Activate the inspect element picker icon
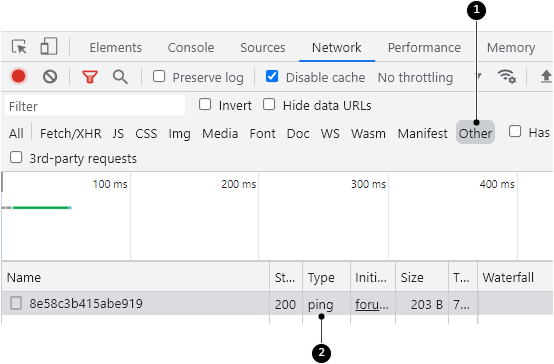This screenshot has width=554, height=364. point(19,47)
